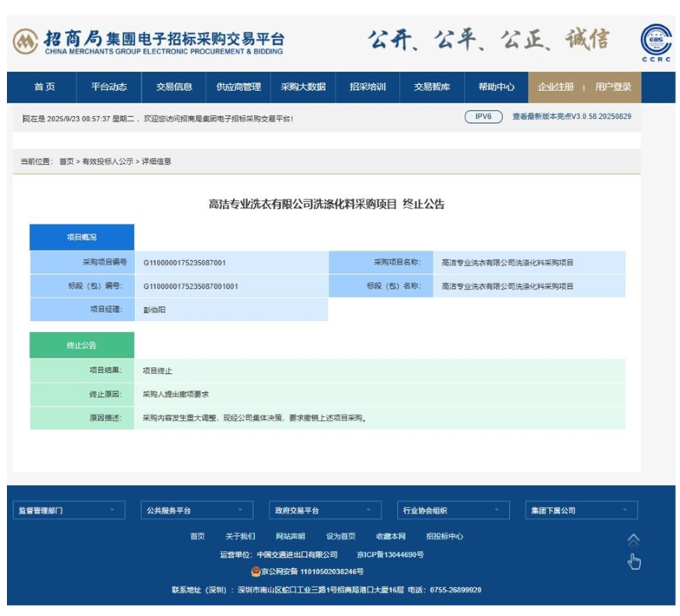
Task: Open the 帮助中心 menu
Action: (496, 87)
